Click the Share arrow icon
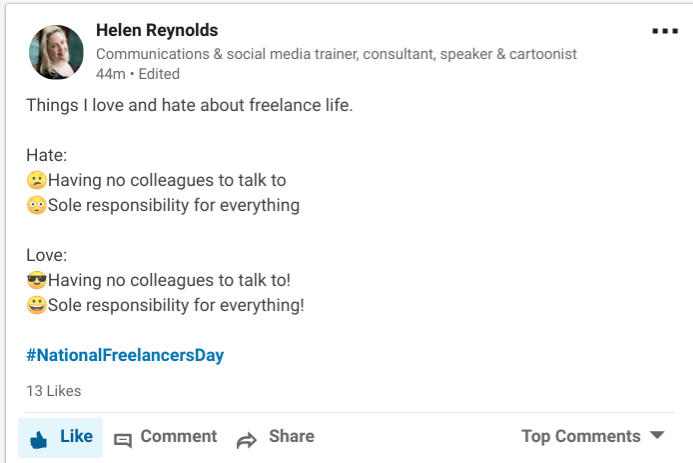This screenshot has width=693, height=463. click(247, 439)
